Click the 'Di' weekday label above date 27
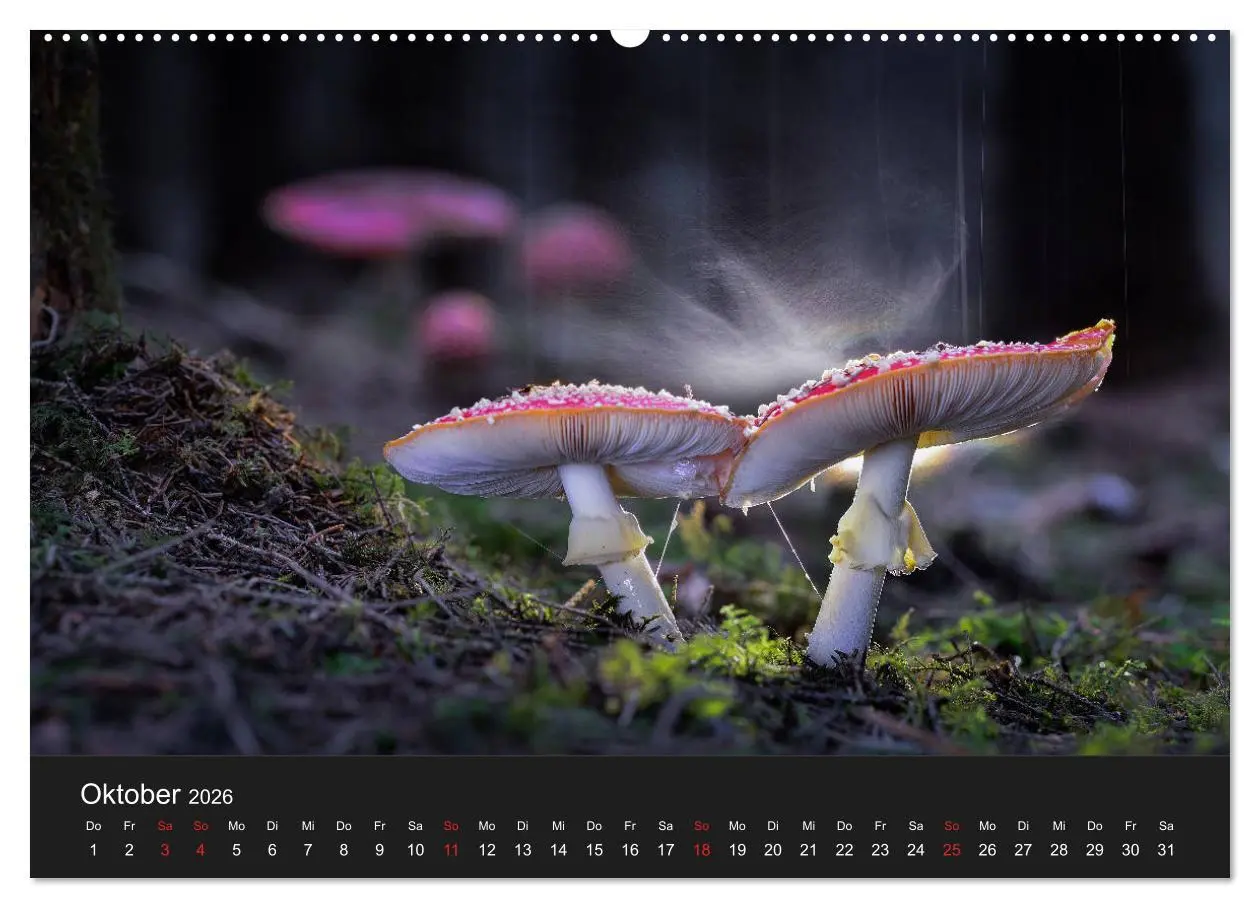The image size is (1260, 908). pyautogui.click(x=1023, y=826)
